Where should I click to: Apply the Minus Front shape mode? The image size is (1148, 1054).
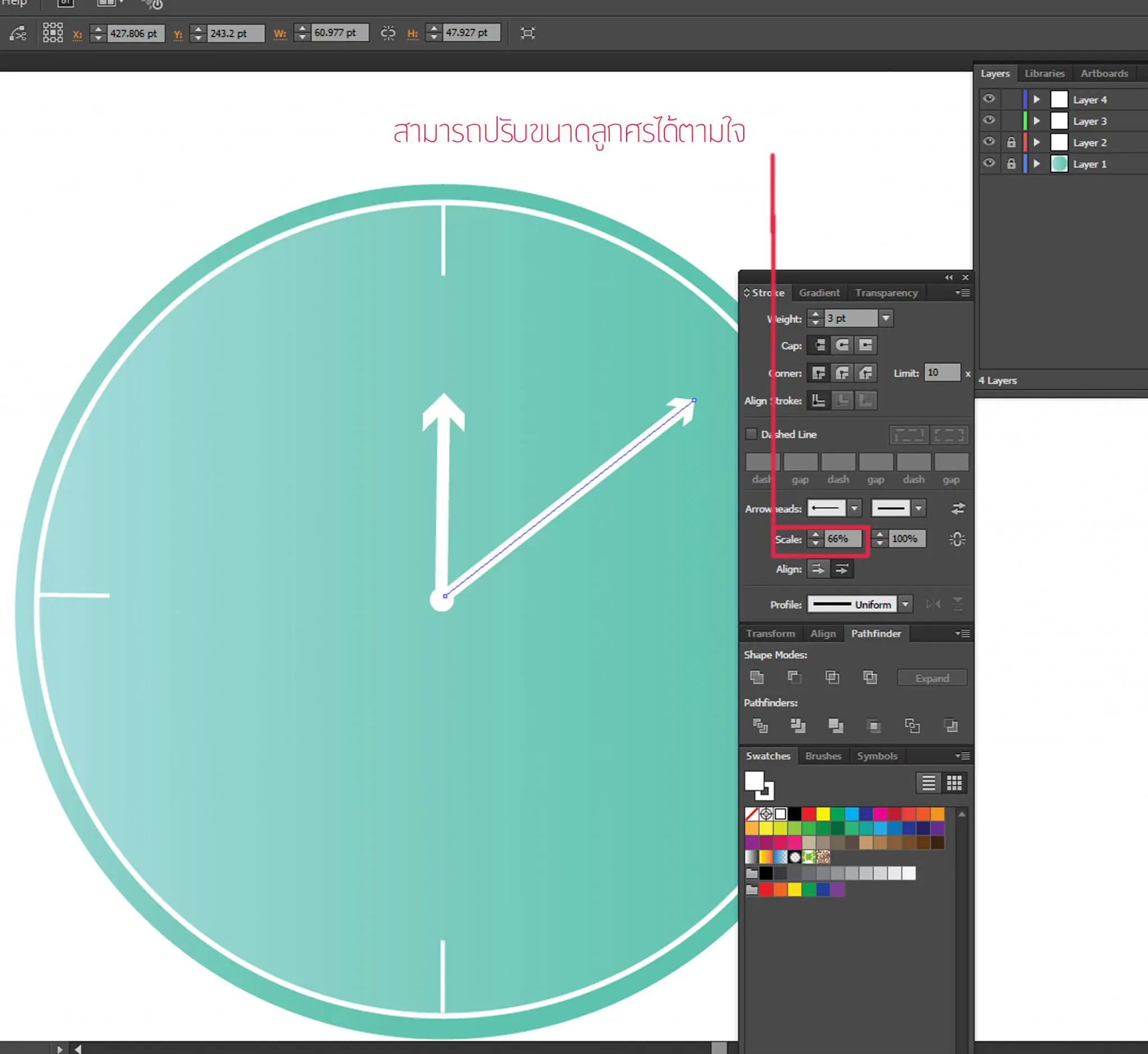pos(794,677)
